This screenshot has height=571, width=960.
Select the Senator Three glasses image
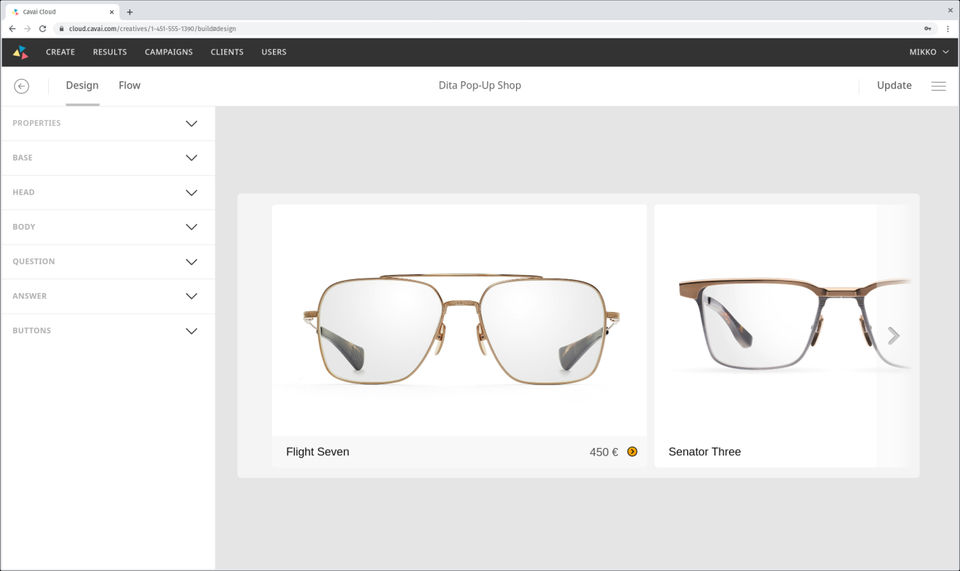(781, 321)
